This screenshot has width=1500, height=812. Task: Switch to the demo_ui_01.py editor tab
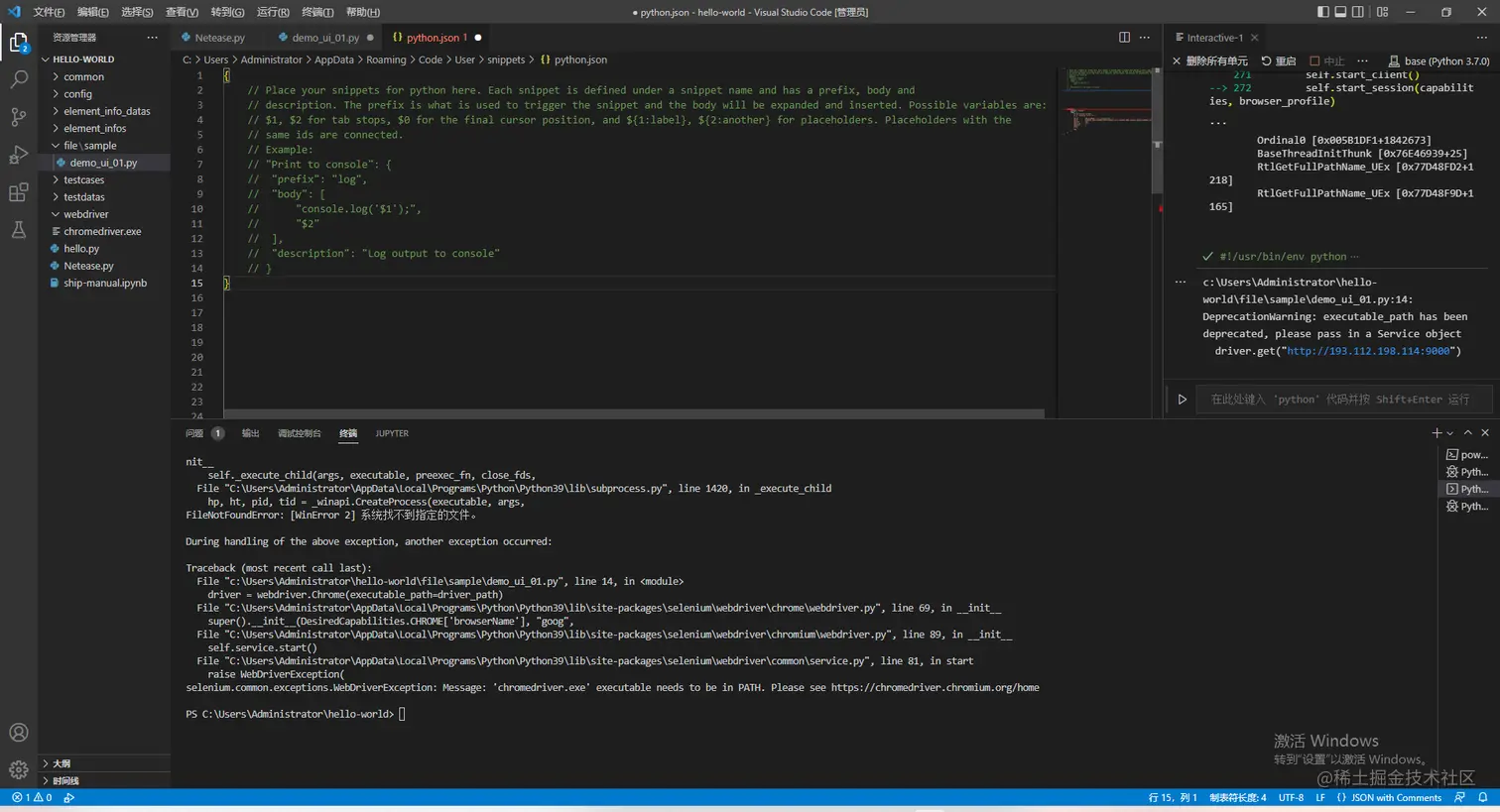tap(325, 38)
